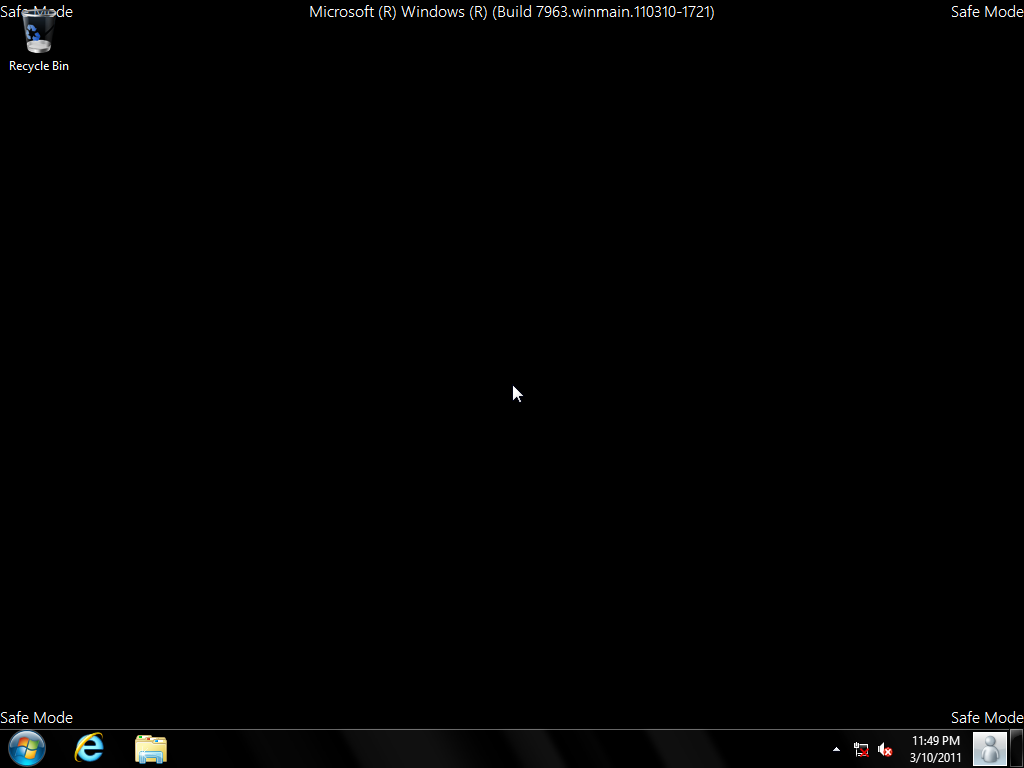The image size is (1024, 768).
Task: Click the disconnected network tray icon
Action: pyautogui.click(x=861, y=749)
